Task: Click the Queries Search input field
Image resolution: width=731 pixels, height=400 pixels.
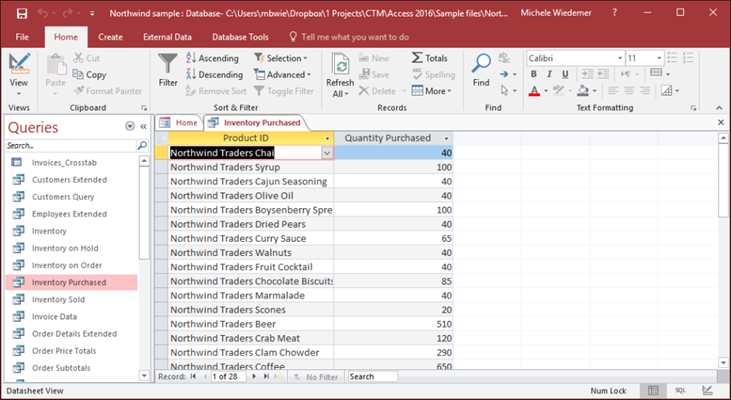Action: (71, 145)
